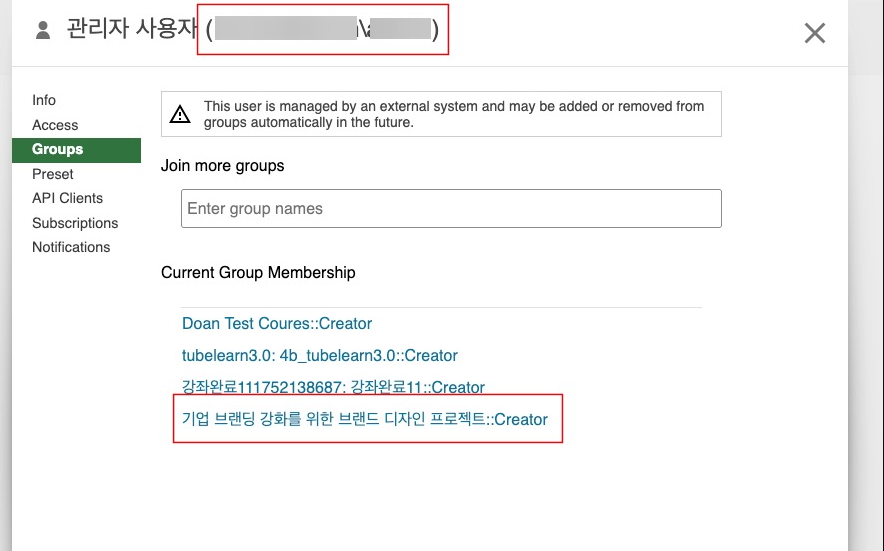Click the blurred username in the title
This screenshot has width=884, height=551.
(322, 29)
